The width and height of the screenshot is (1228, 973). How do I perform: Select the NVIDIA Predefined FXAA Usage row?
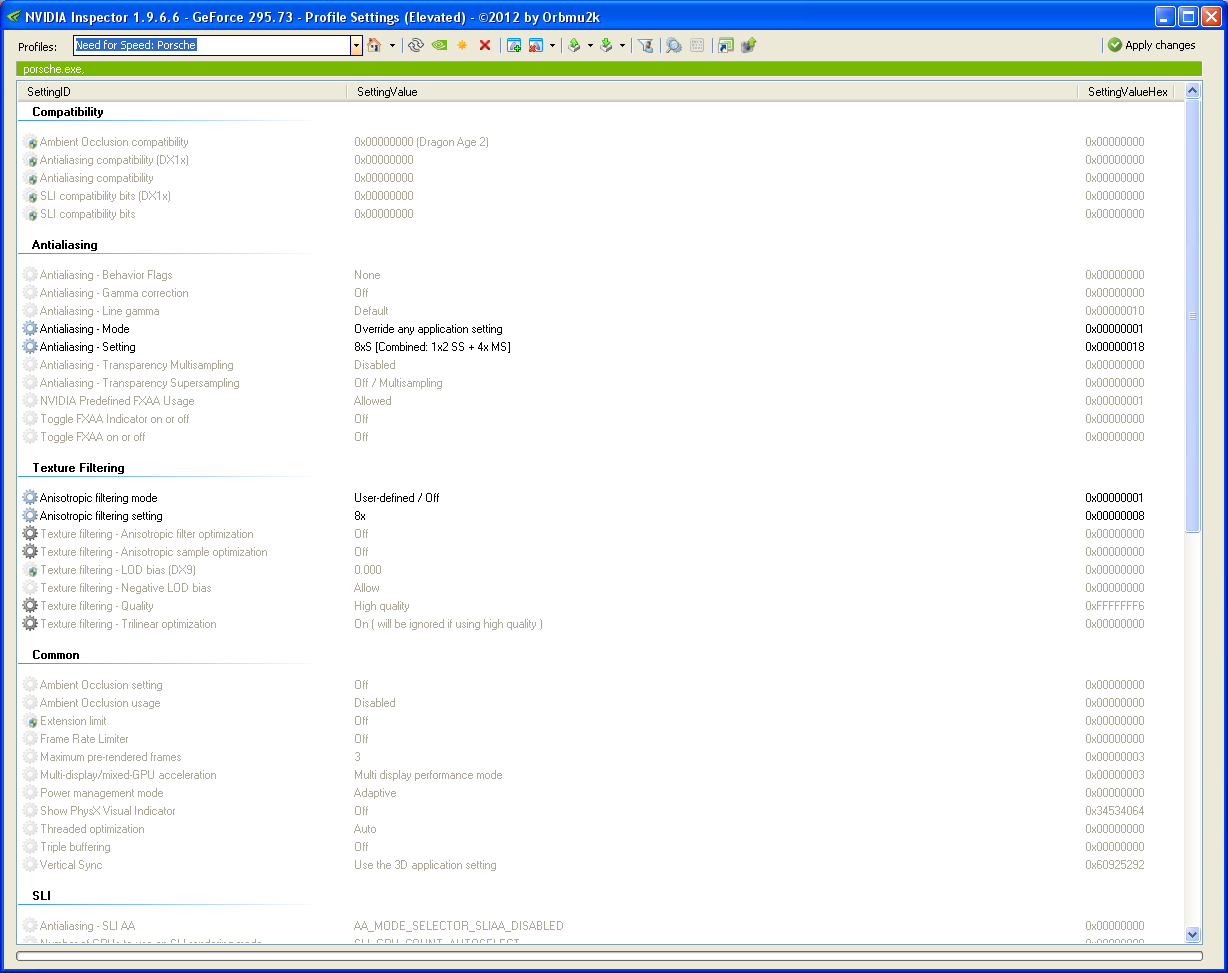600,401
